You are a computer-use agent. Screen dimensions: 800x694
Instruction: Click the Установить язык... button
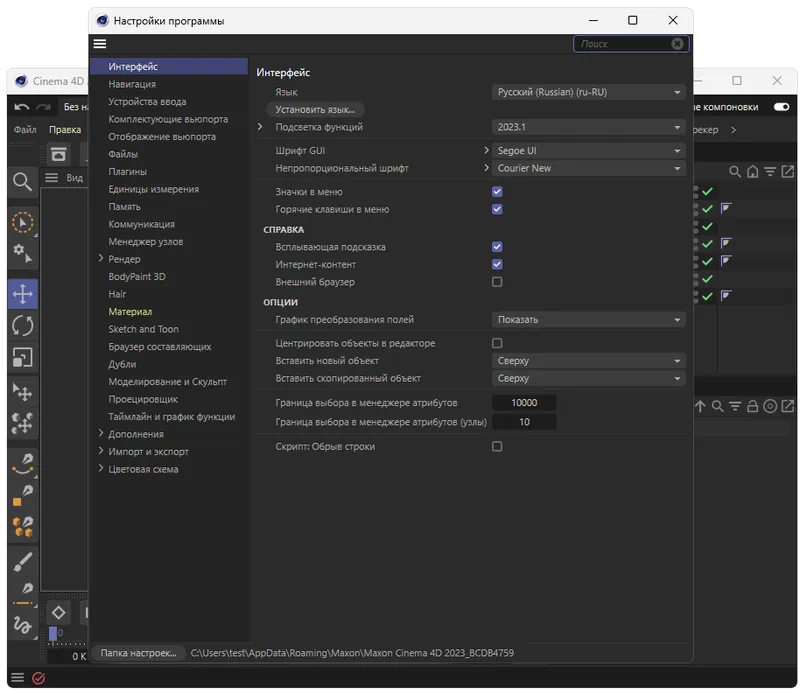pos(315,110)
